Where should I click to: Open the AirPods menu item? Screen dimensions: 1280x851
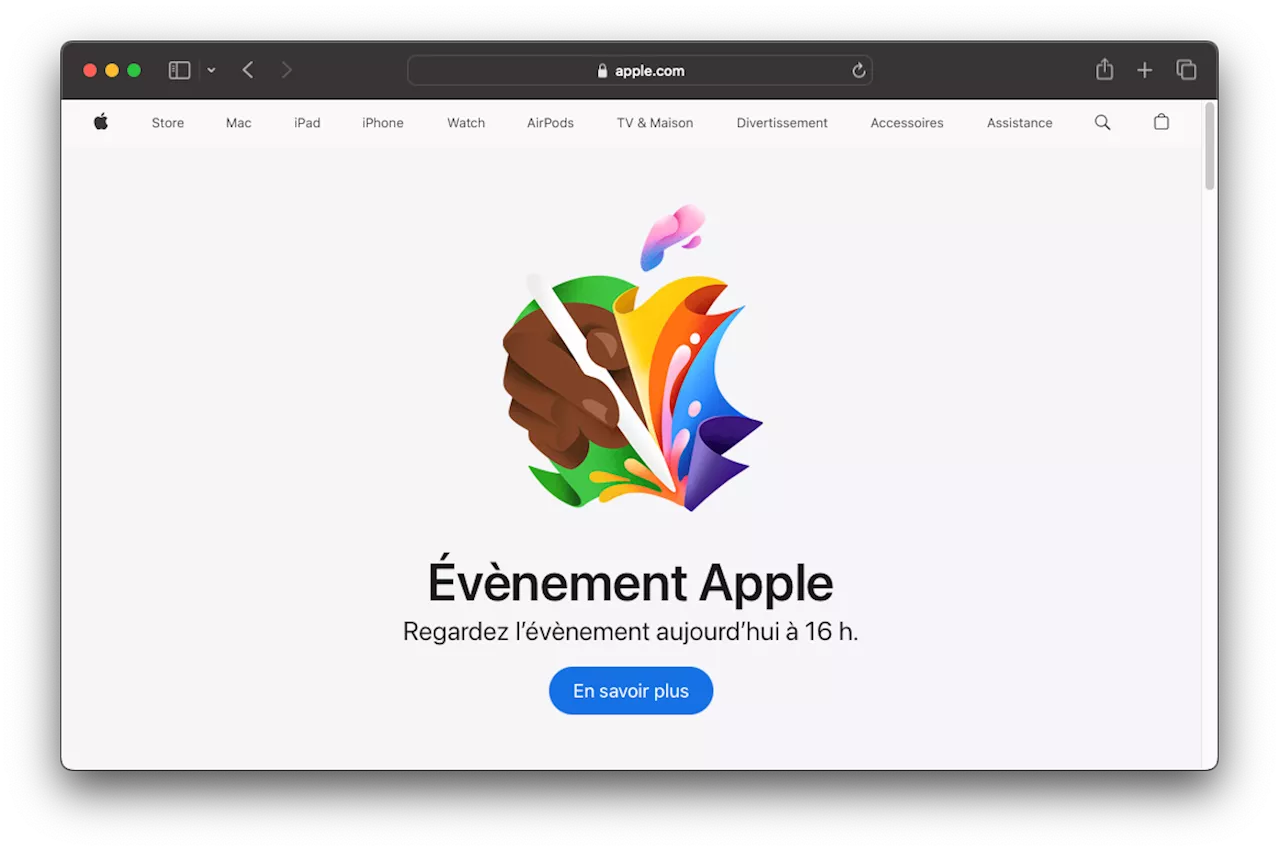pos(550,123)
